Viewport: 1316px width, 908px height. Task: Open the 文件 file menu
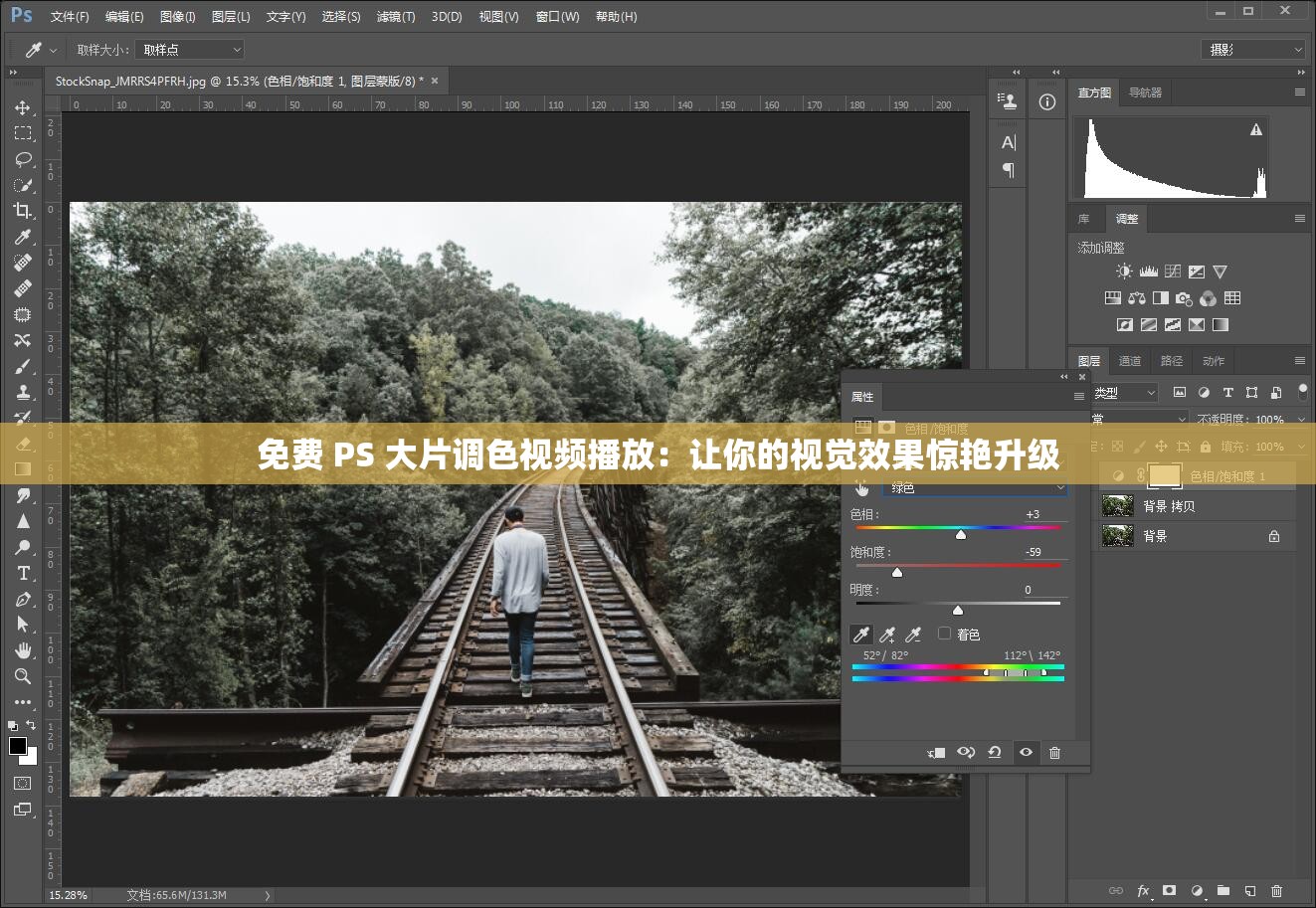pos(70,16)
